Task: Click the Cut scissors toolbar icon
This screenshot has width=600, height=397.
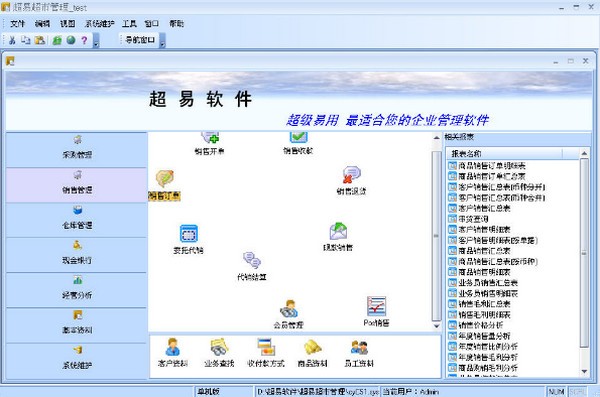Action: pyautogui.click(x=12, y=40)
